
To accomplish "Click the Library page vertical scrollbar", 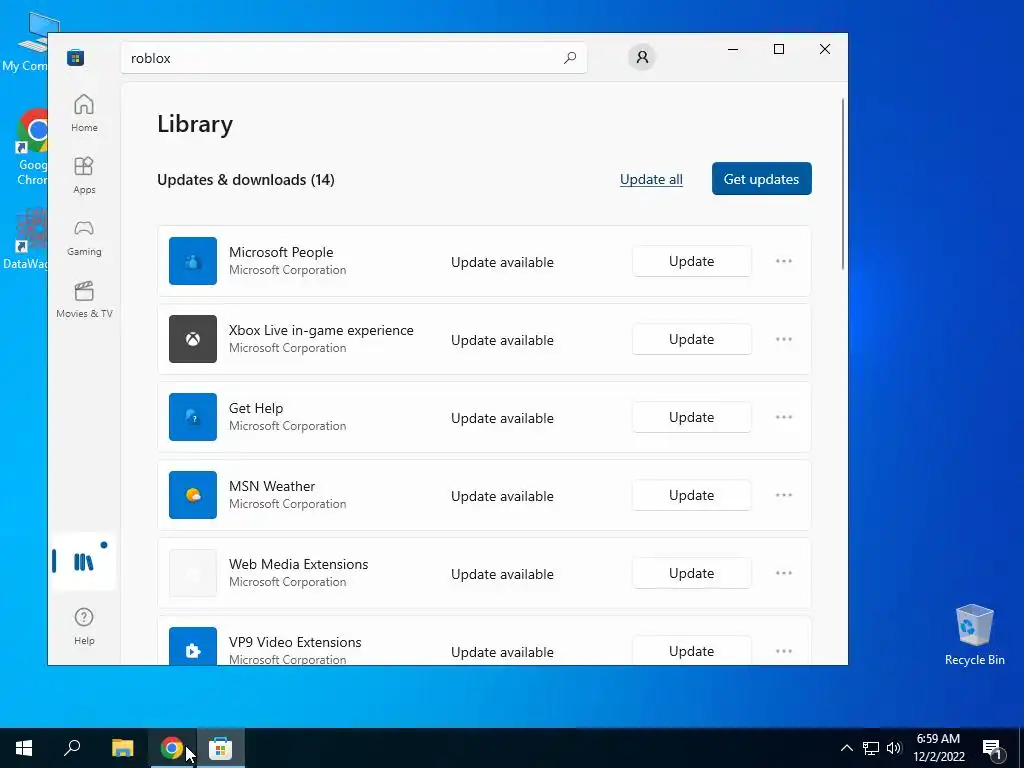I will 843,183.
